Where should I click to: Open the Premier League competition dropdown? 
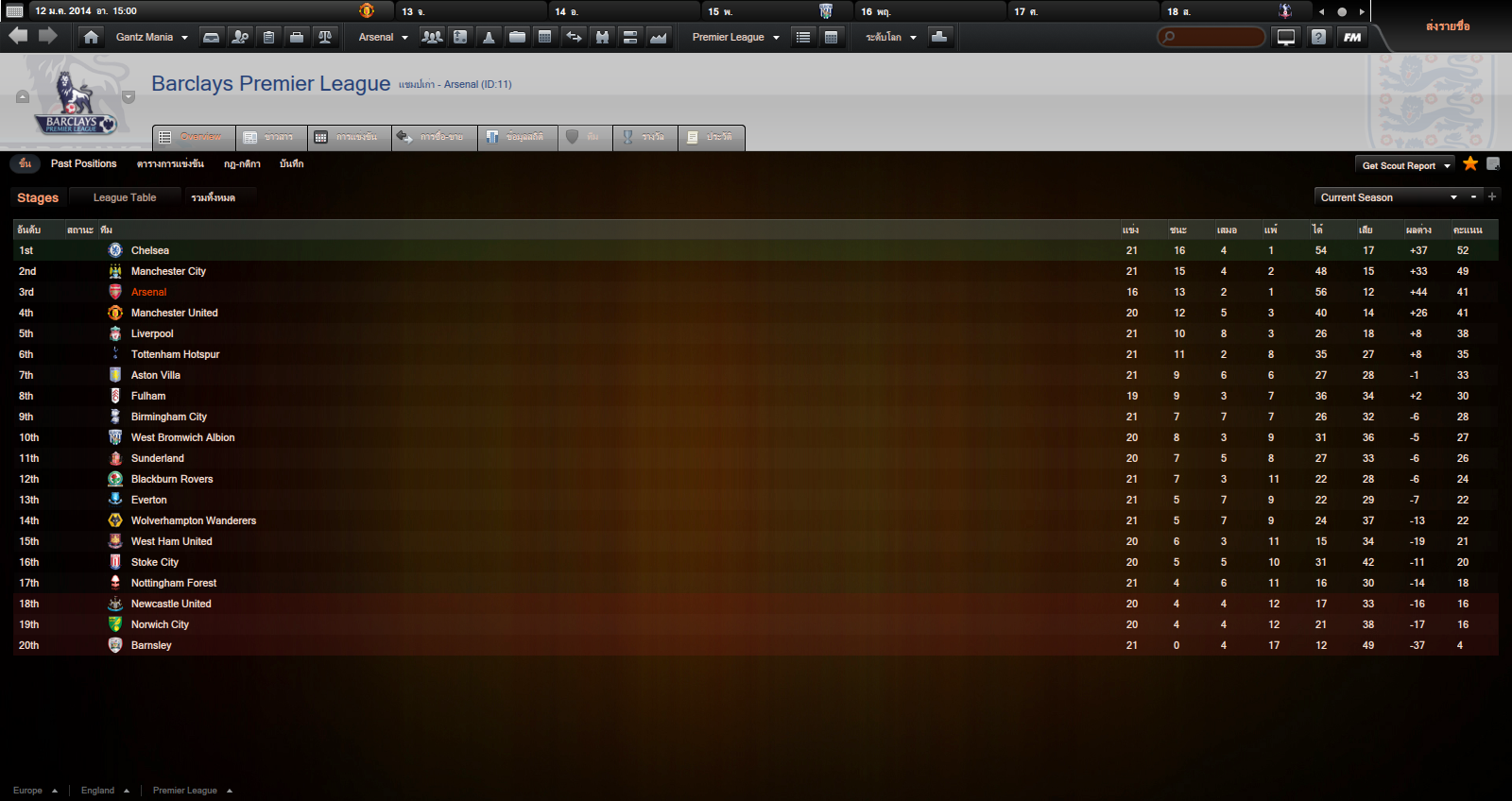coord(735,37)
